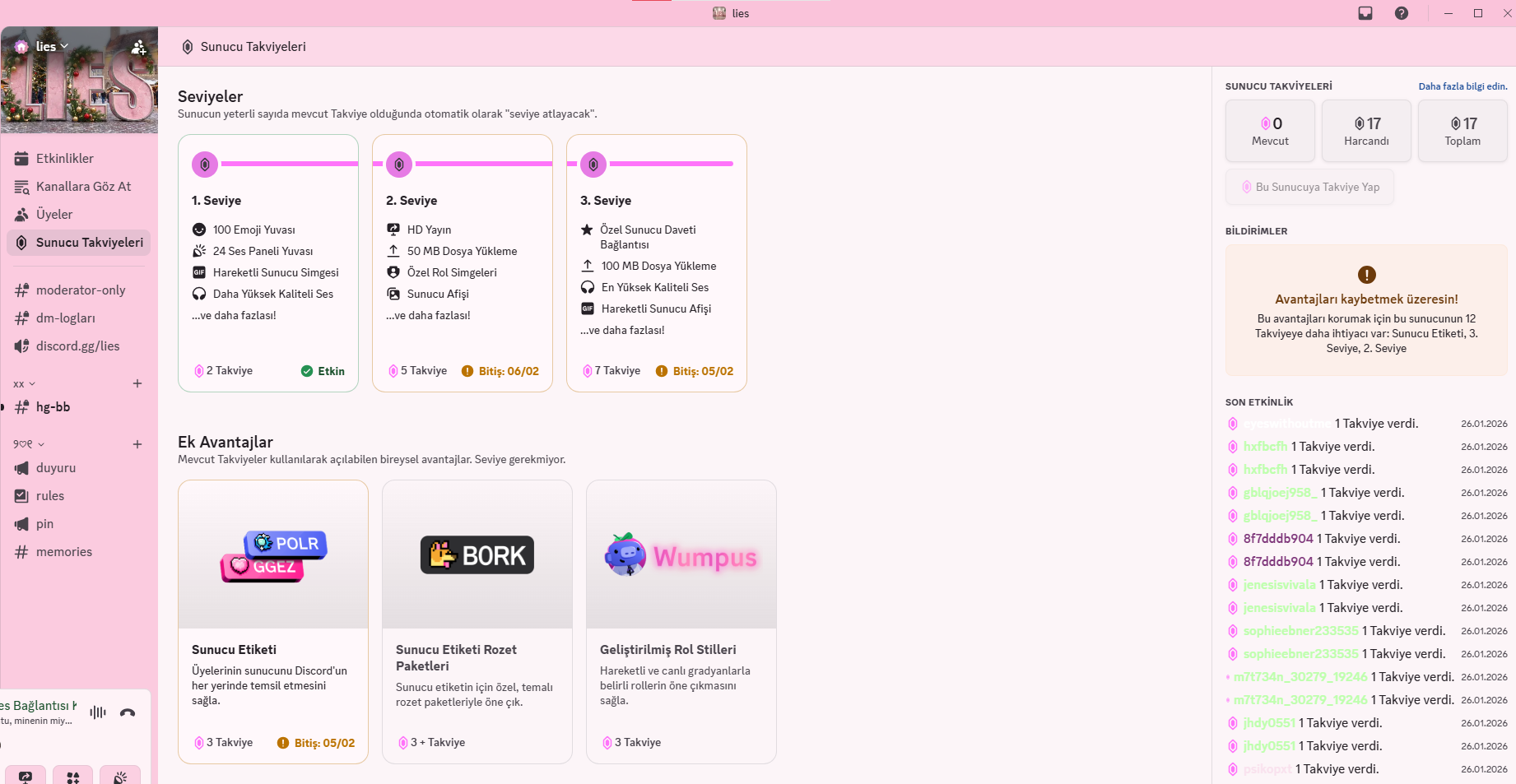
Task: Click the boost gem icon beside Sunucu Takviyeleri in the sidebar
Action: coord(21,243)
